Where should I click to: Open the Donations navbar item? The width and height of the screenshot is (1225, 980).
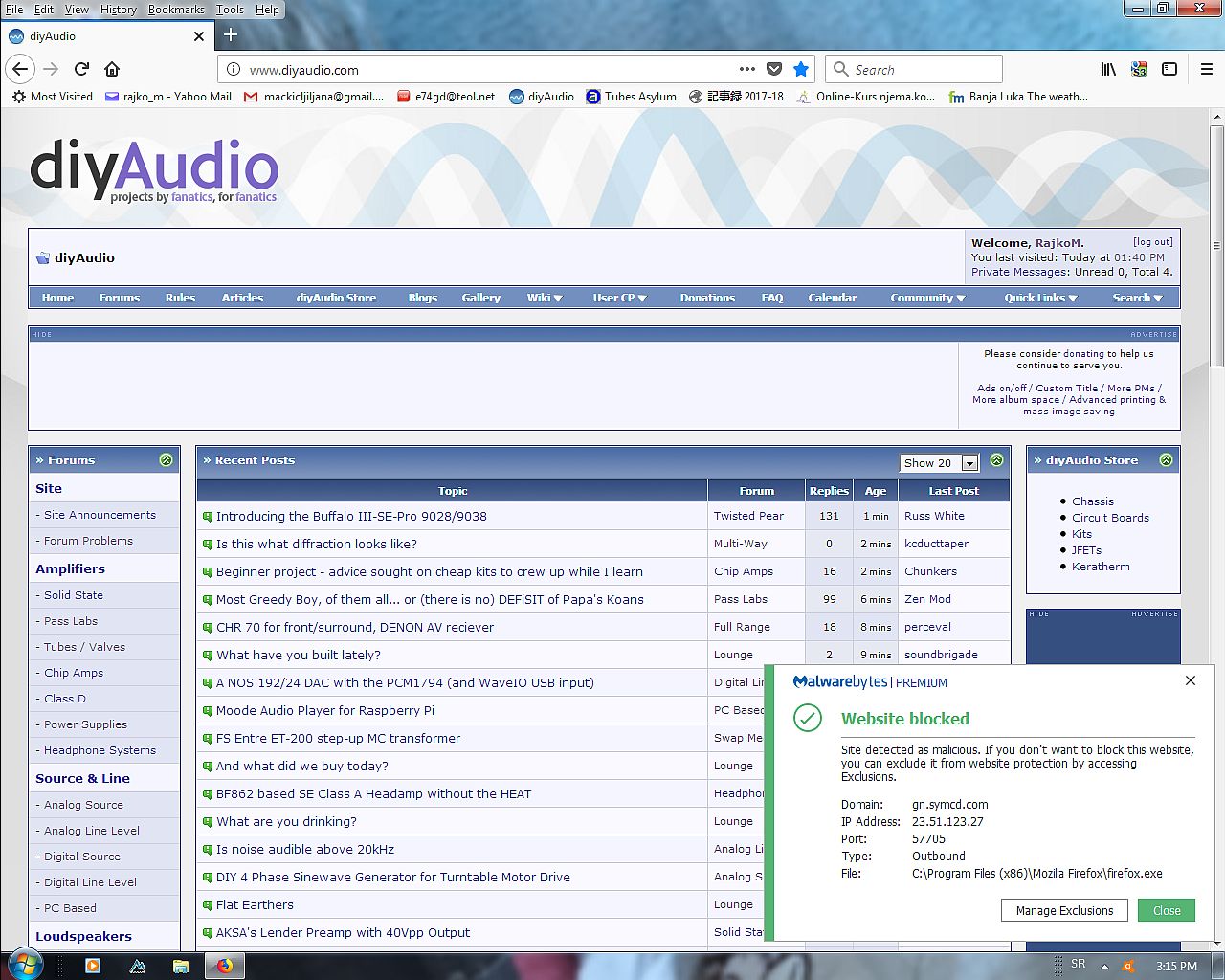pyautogui.click(x=707, y=298)
